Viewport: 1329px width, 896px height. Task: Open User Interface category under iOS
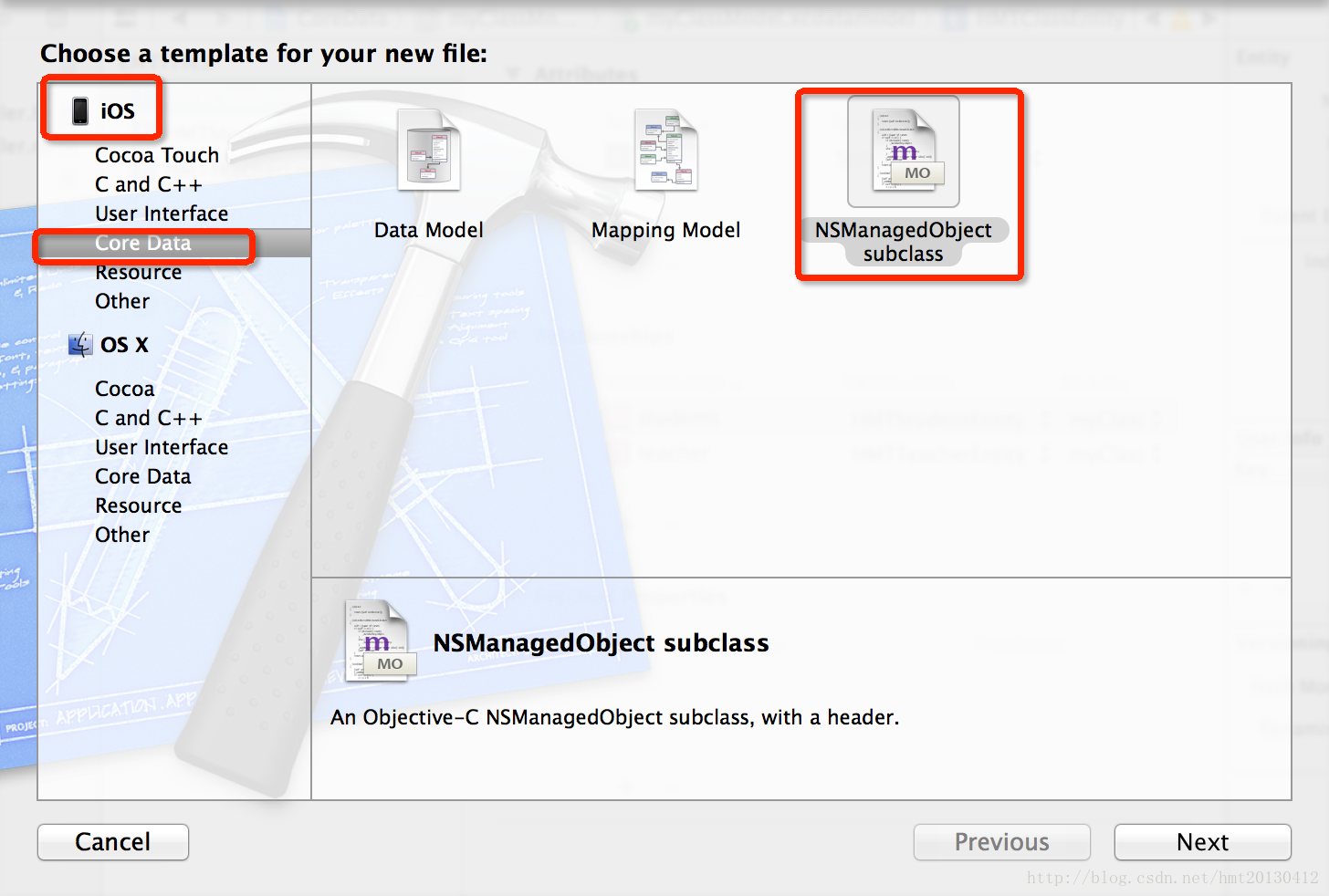tap(162, 214)
